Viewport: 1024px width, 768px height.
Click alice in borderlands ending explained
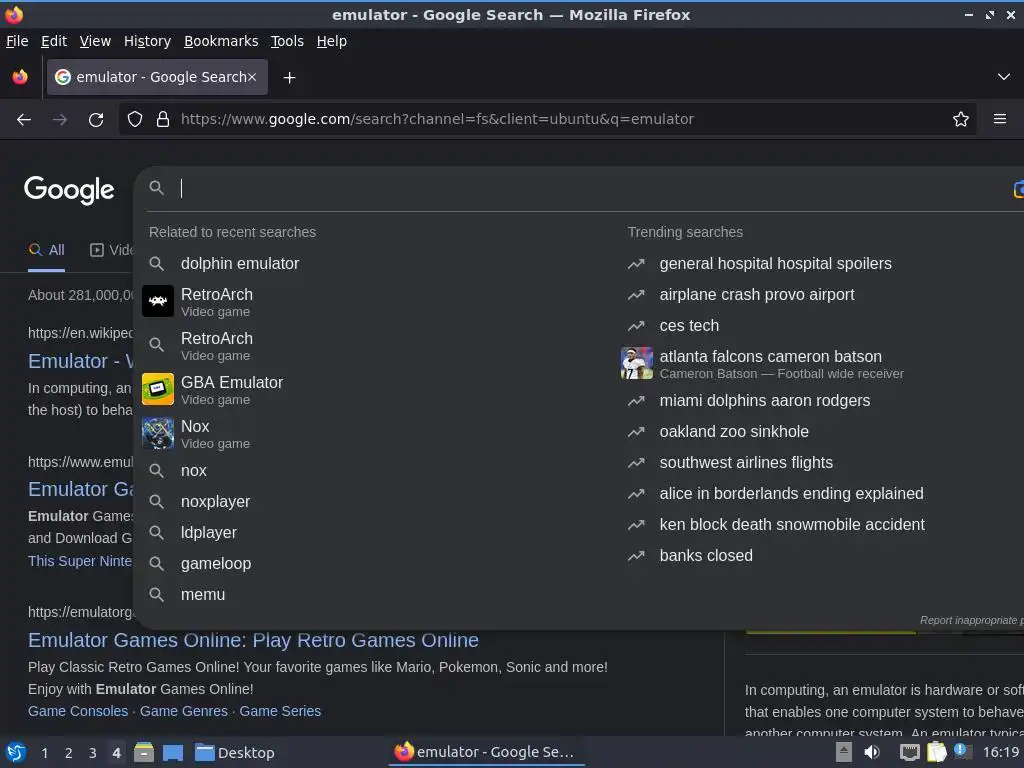[792, 494]
